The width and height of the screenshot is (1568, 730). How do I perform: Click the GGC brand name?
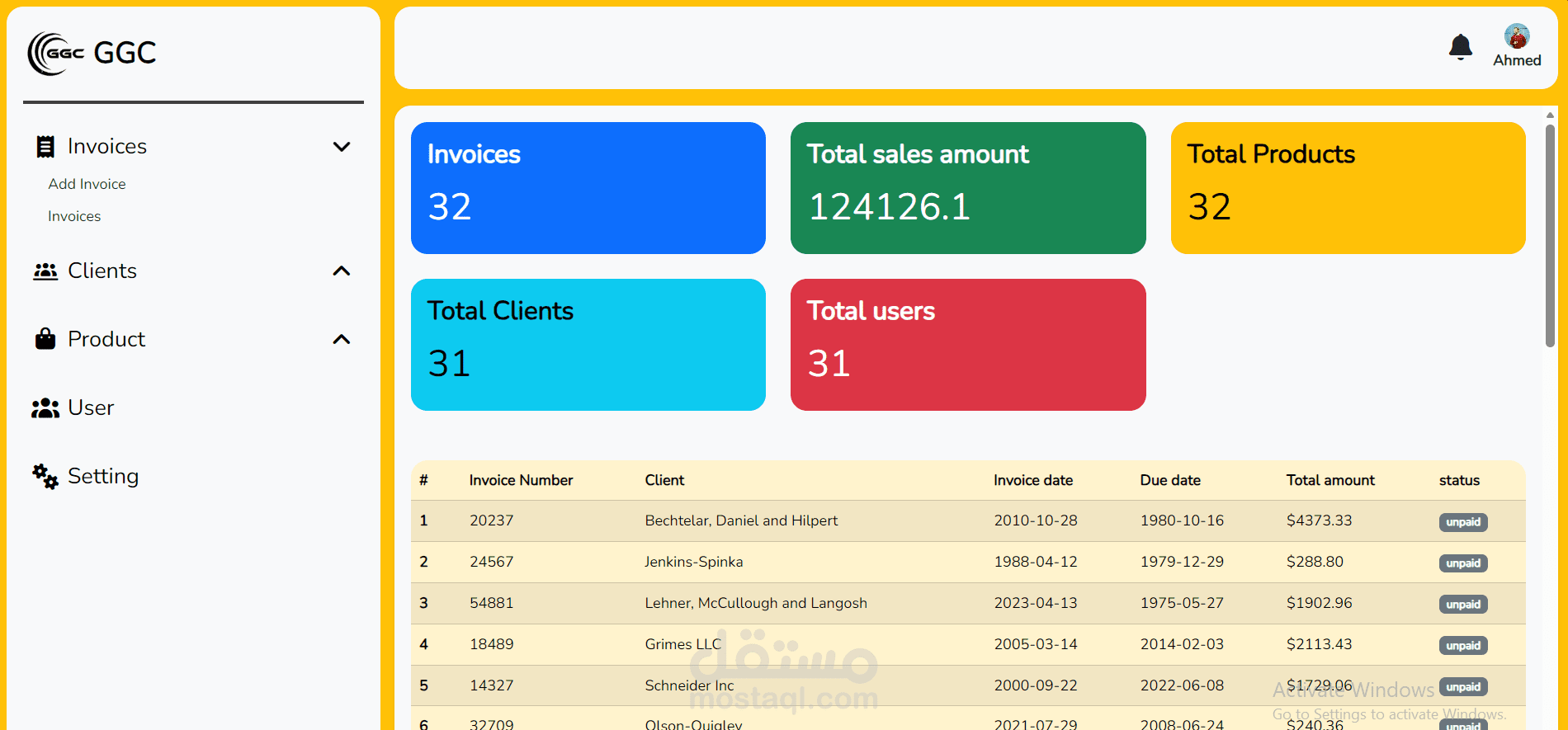pos(125,53)
